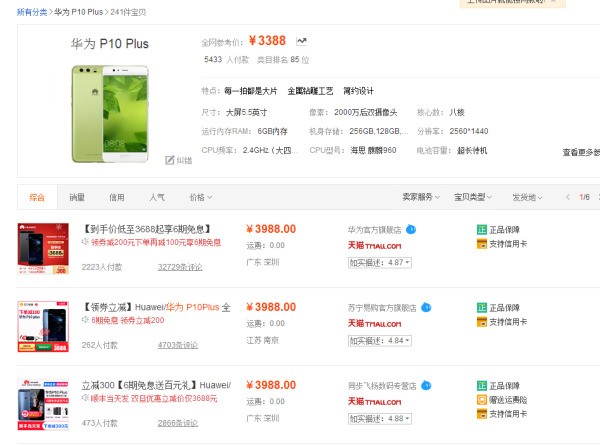Visit 苏宁易购官方旗舰店 shop link

(x=382, y=308)
